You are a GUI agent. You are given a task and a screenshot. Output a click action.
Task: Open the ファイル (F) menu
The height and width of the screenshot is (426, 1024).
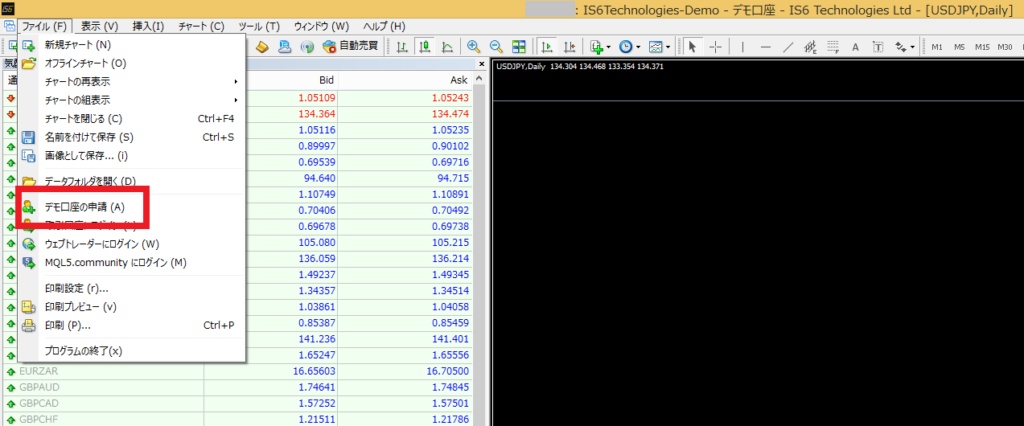[x=44, y=27]
